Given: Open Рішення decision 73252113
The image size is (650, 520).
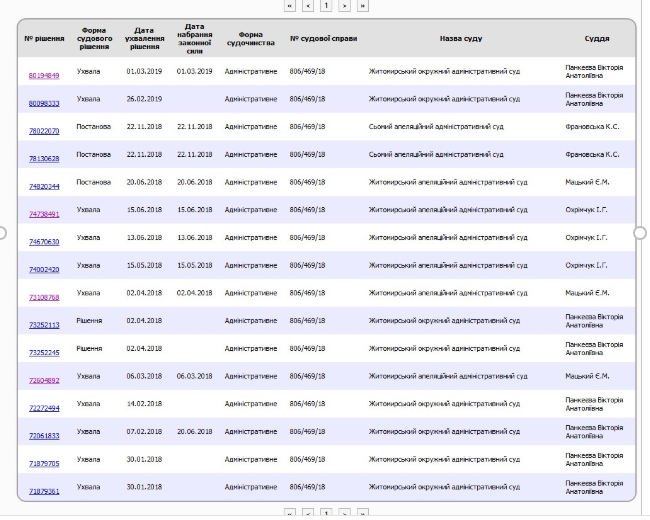Looking at the screenshot, I should [44, 325].
